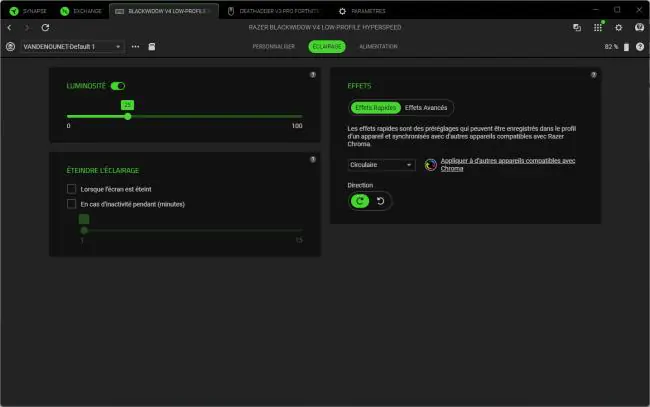Switch to the Personnaliser tab
The width and height of the screenshot is (650, 407).
(x=274, y=46)
